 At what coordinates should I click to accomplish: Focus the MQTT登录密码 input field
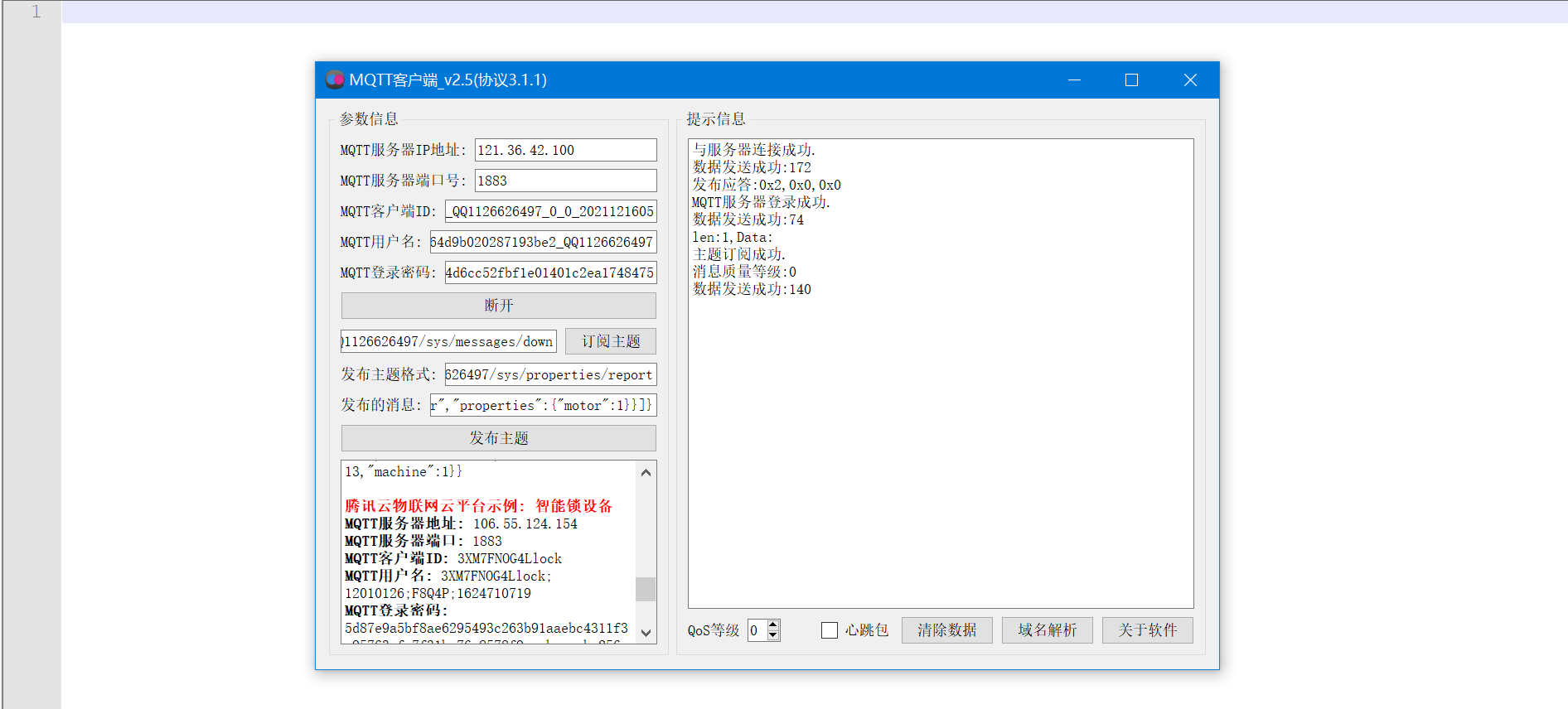(x=551, y=273)
